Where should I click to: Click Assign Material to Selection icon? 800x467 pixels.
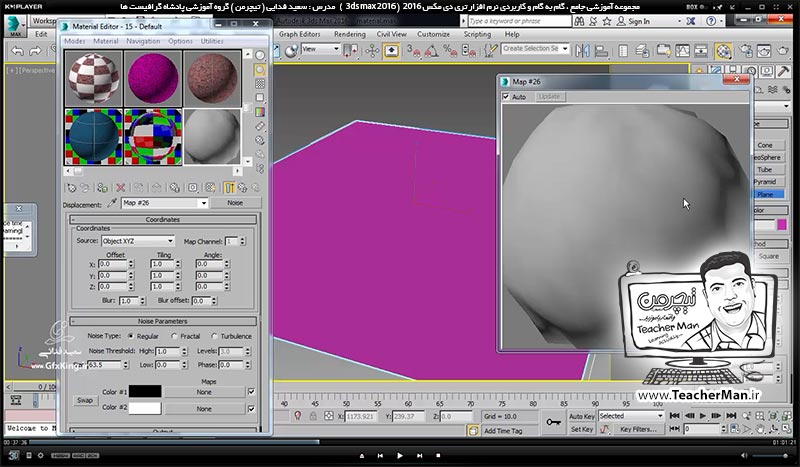(x=102, y=188)
